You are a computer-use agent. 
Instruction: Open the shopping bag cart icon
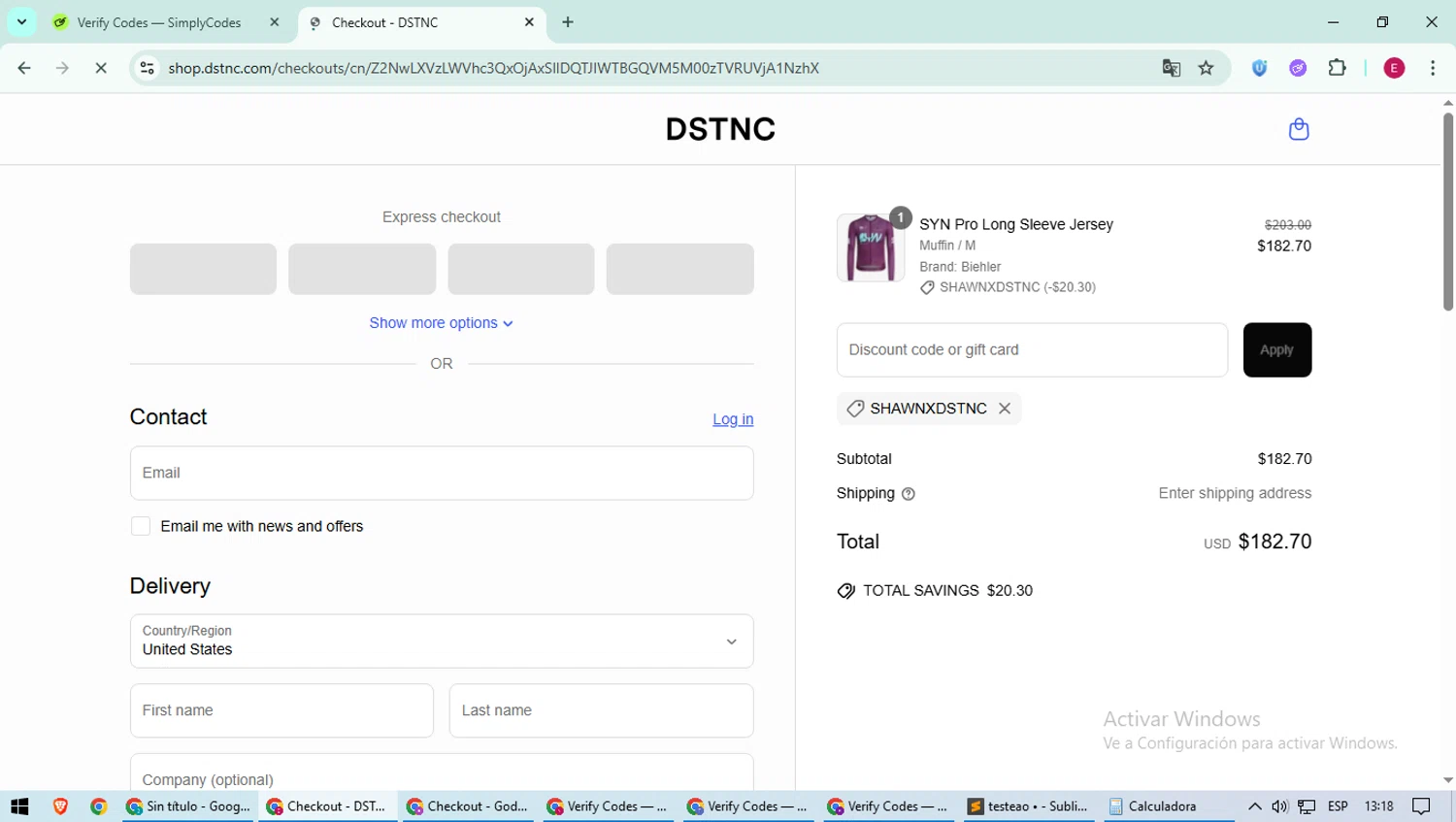pos(1299,129)
